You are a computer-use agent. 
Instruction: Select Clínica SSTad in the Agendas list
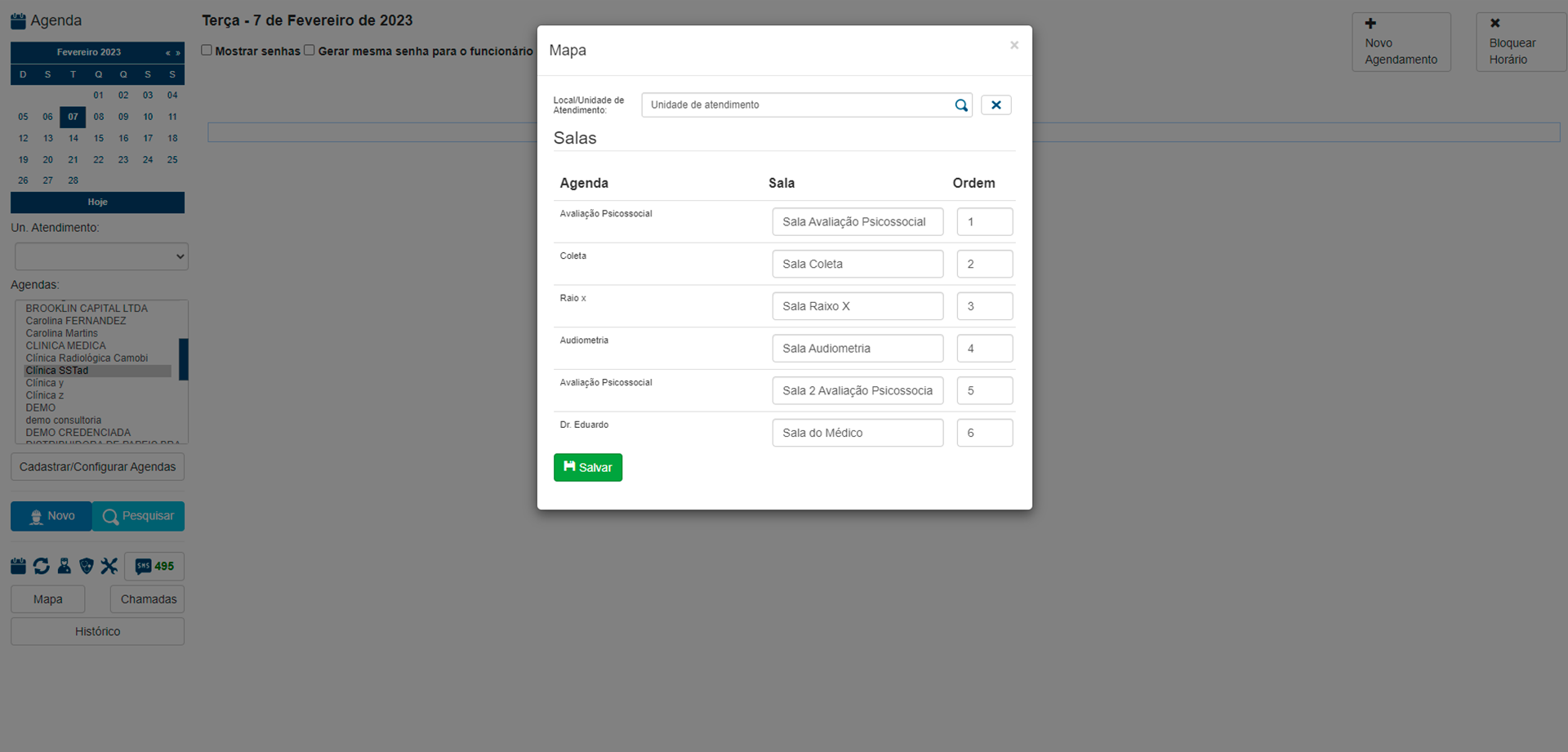57,371
